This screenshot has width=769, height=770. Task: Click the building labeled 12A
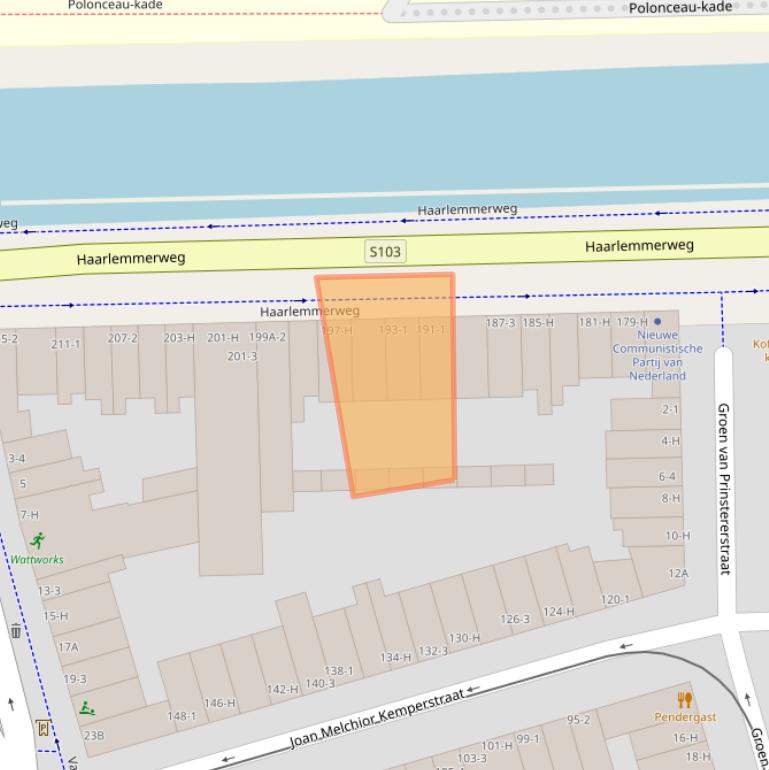click(x=678, y=573)
